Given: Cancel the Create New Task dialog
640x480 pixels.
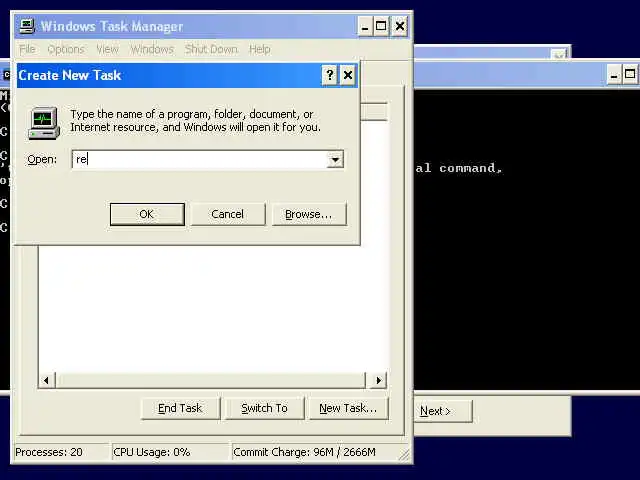Looking at the screenshot, I should [227, 214].
